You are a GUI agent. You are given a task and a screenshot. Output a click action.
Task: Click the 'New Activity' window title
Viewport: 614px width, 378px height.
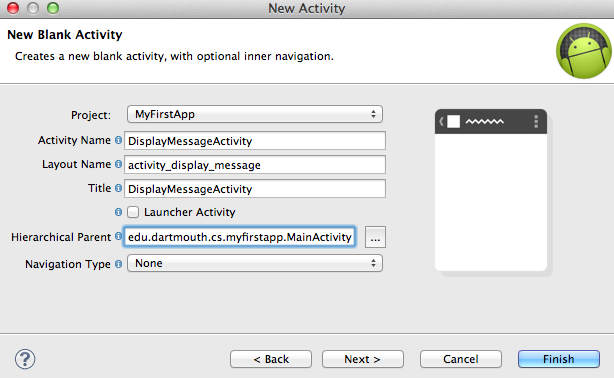[x=307, y=8]
